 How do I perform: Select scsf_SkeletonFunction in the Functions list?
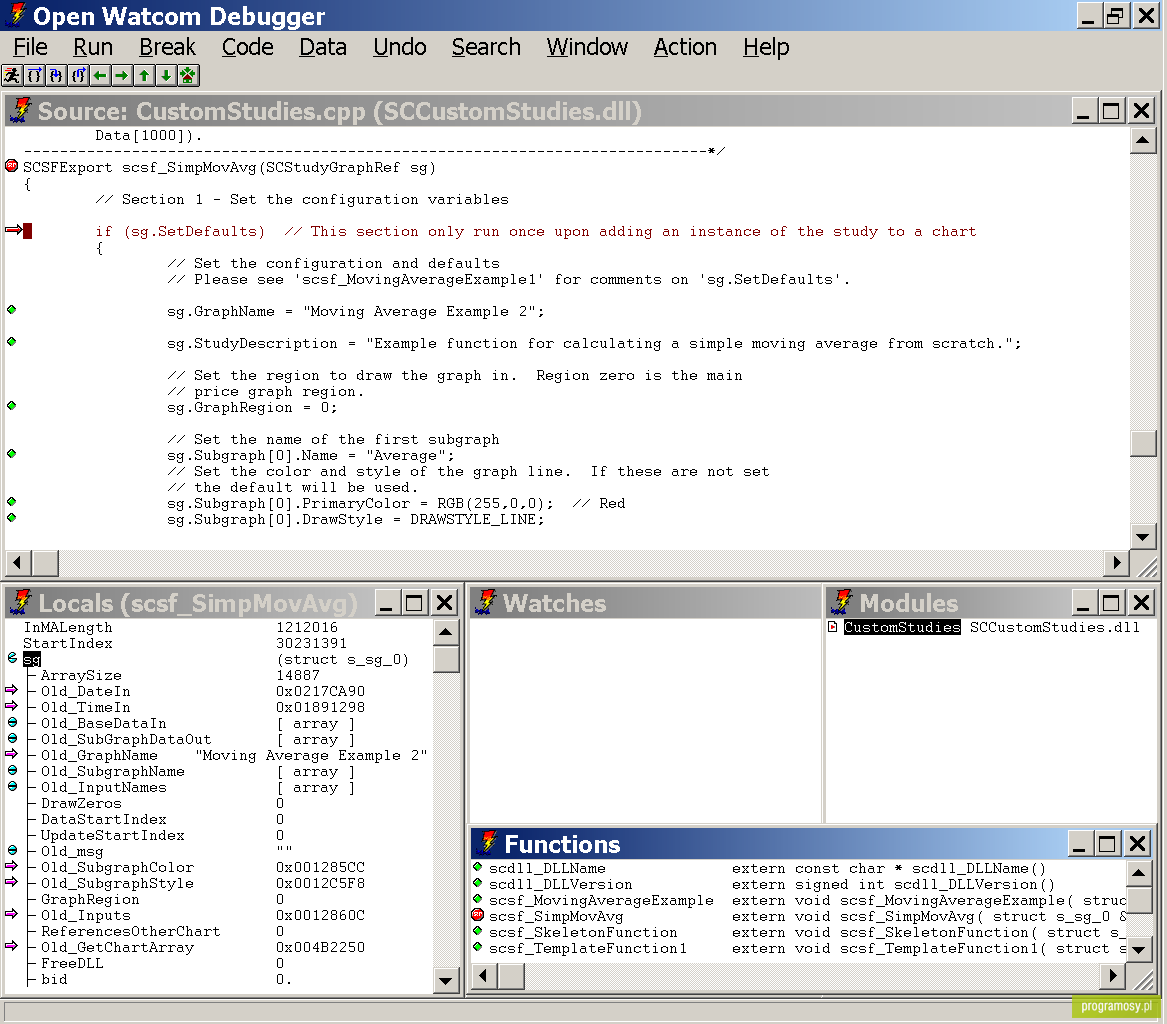[x=584, y=932]
